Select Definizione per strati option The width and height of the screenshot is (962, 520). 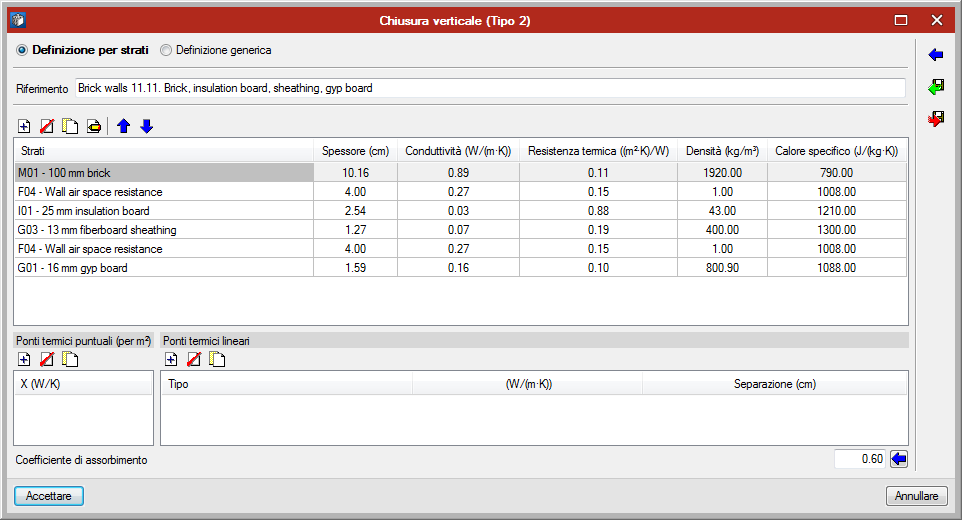(x=82, y=50)
